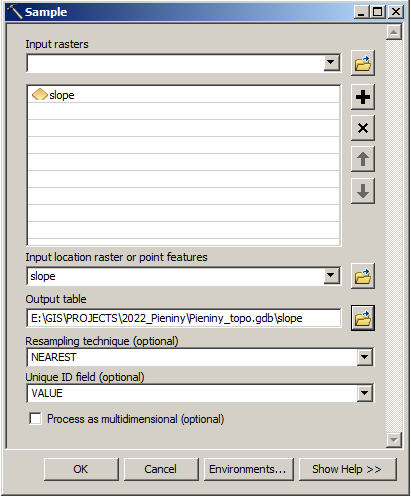Click the Cancel button
Screen dimensions: 411x497
(161, 469)
